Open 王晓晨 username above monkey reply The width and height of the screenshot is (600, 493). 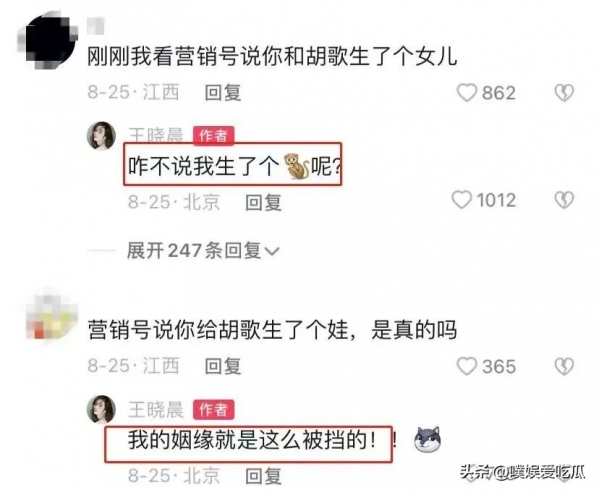[156, 135]
